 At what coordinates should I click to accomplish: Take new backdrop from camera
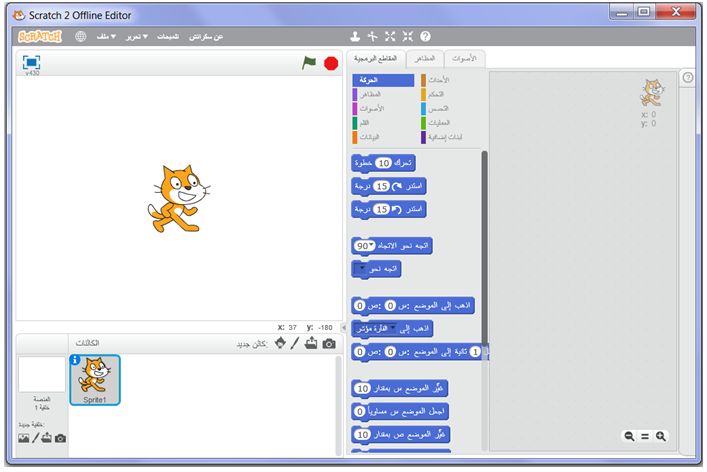[60, 438]
